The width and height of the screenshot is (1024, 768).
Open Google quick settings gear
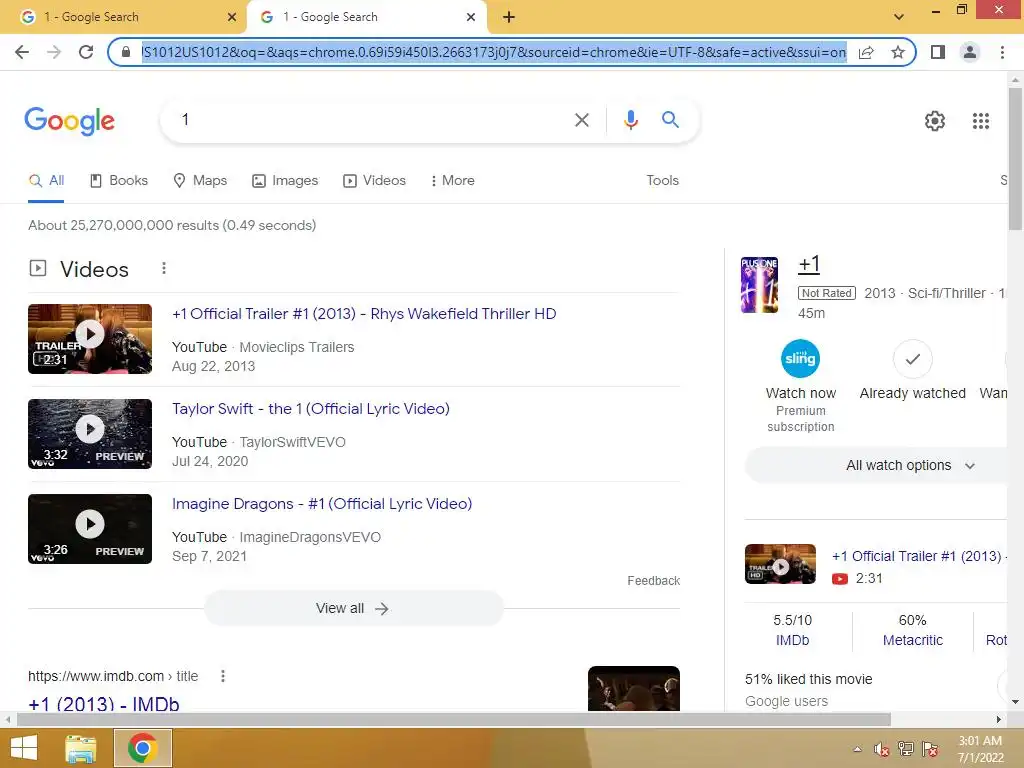pyautogui.click(x=935, y=121)
